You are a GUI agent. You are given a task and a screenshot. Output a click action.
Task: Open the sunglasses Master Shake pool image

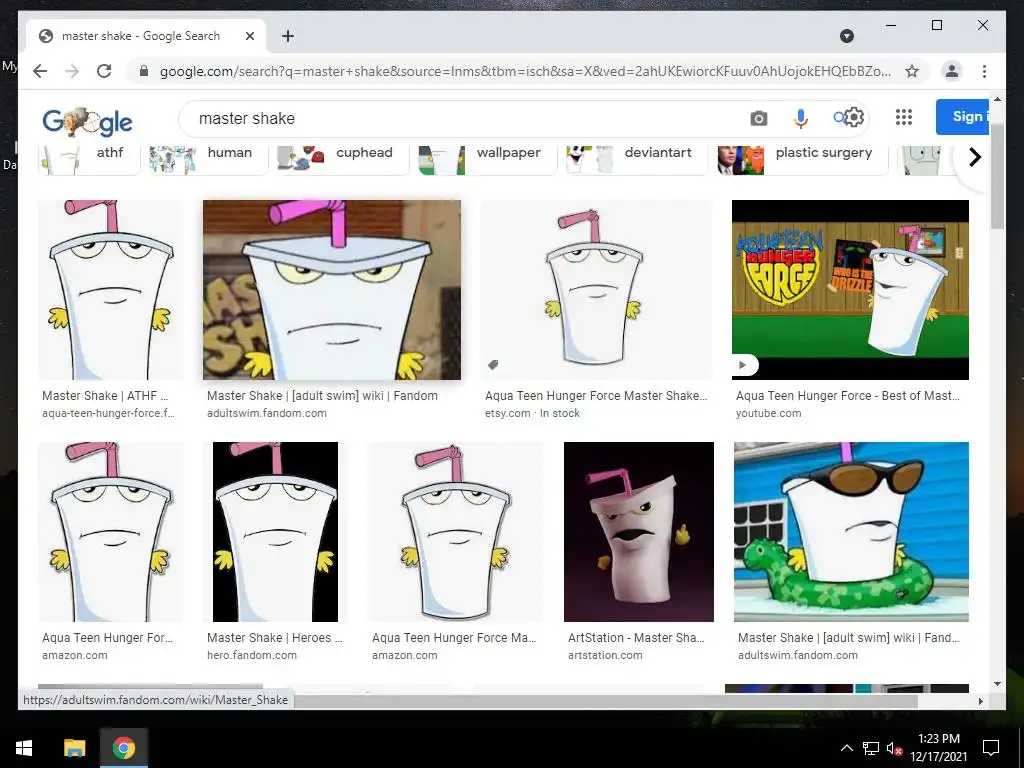coord(852,532)
